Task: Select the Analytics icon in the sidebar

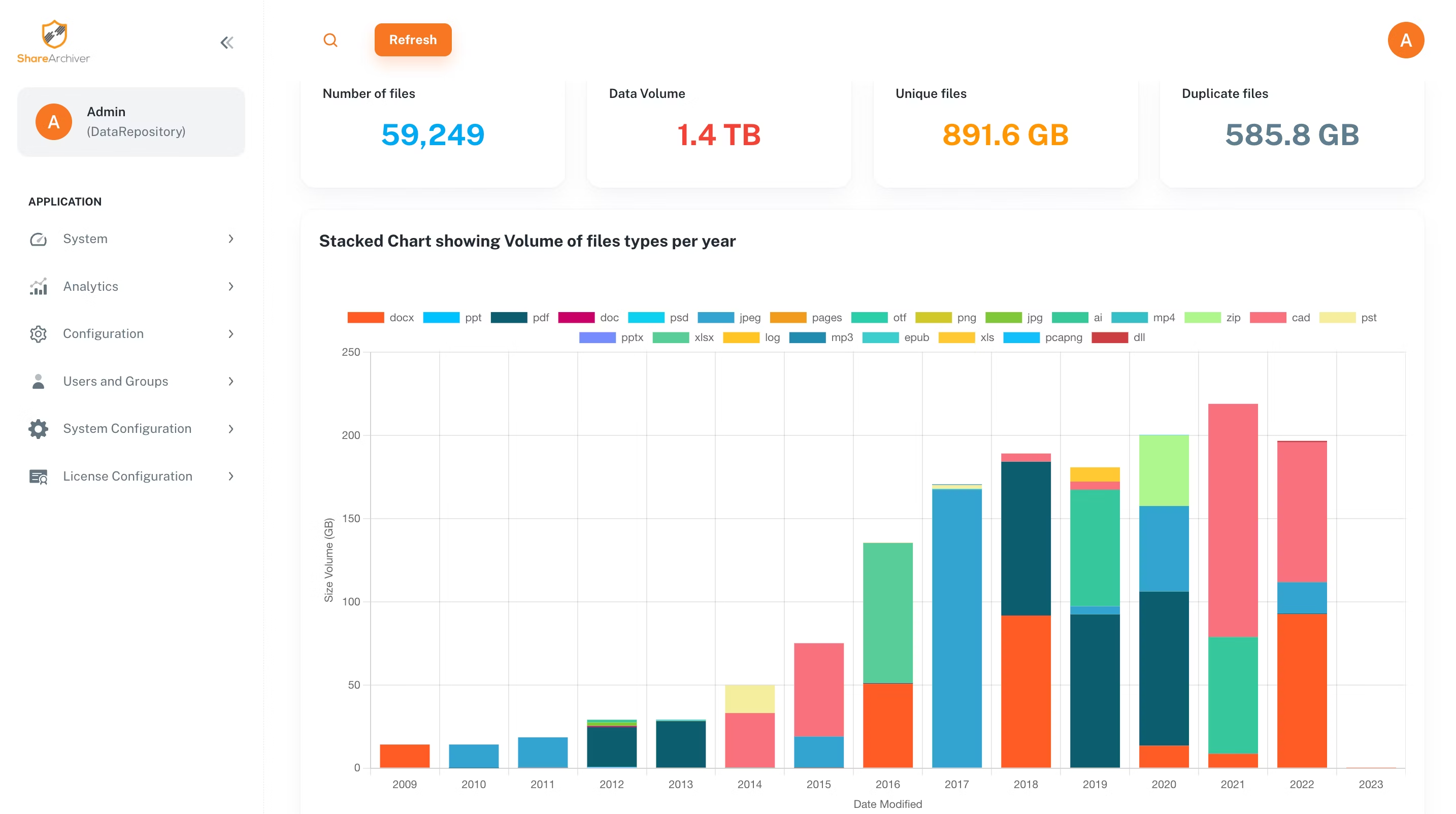Action: 38,286
